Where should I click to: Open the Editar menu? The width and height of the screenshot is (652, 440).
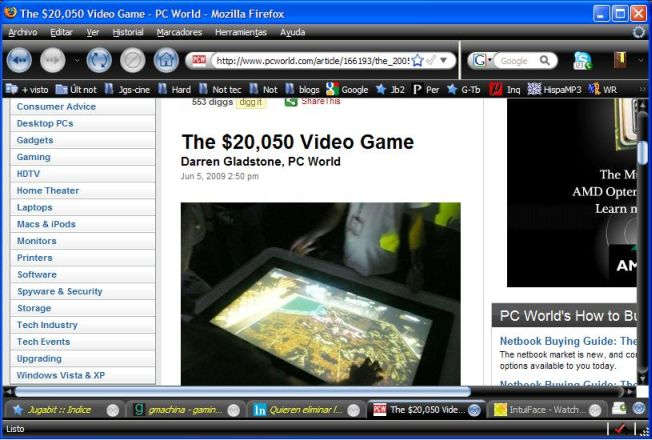(62, 32)
